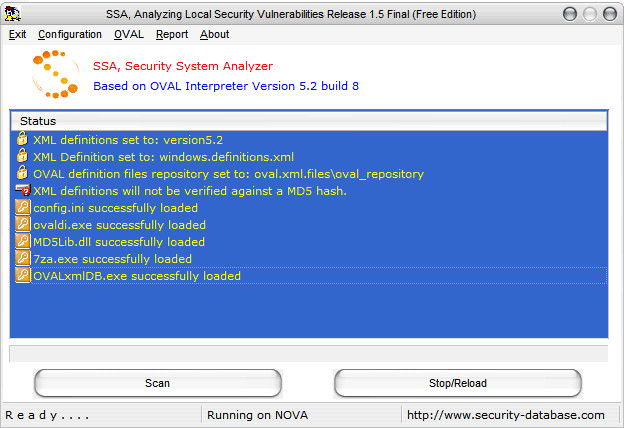This screenshot has height=428, width=624.
Task: Click the Status column header
Action: click(x=309, y=121)
